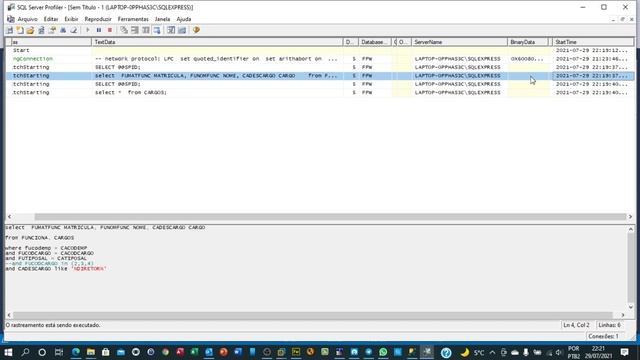Screen dimensions: 640x360
Task: Open Task View from the taskbar
Action: (x=59, y=352)
